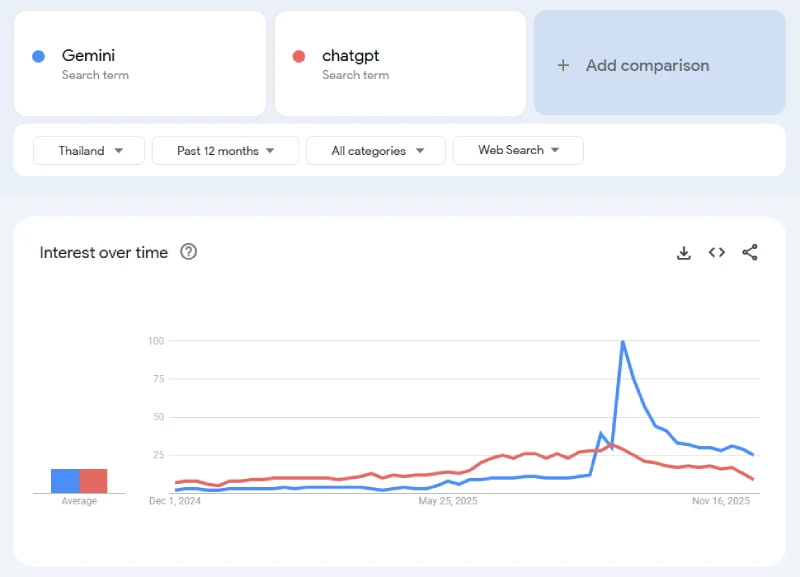Select the blue average bar
Viewport: 800px width, 577px height.
65,481
